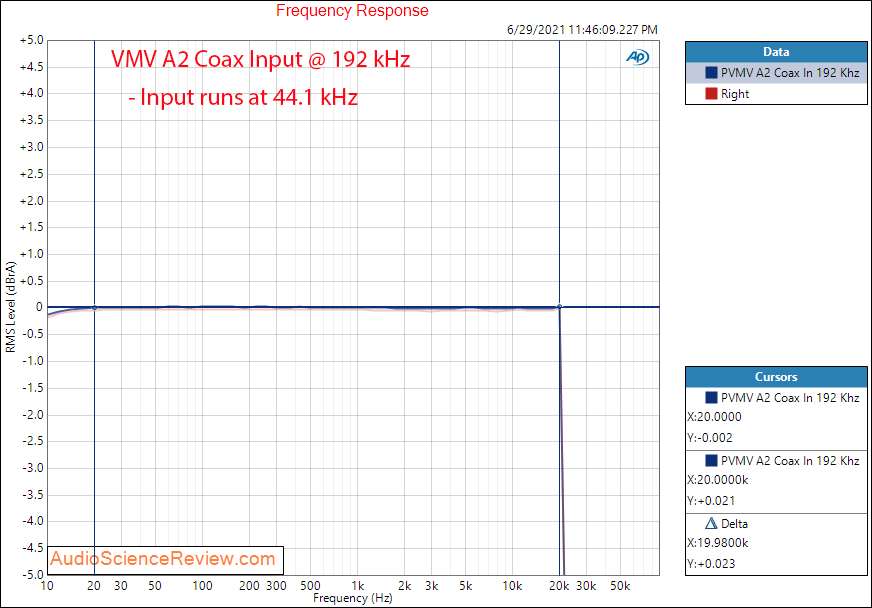Click the 20 kHz cursor marker on trace
The image size is (872, 608).
click(x=559, y=307)
